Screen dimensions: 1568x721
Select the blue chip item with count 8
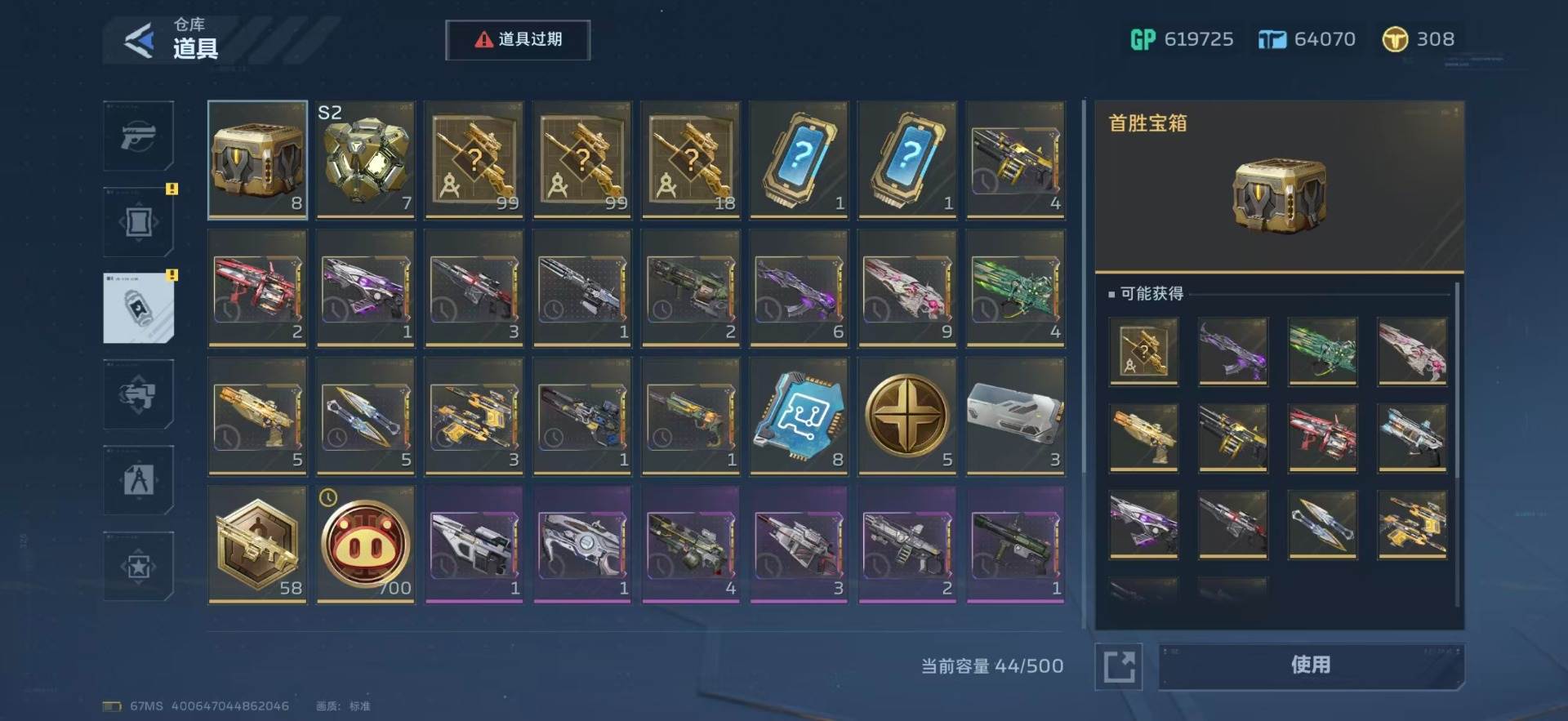coord(799,416)
